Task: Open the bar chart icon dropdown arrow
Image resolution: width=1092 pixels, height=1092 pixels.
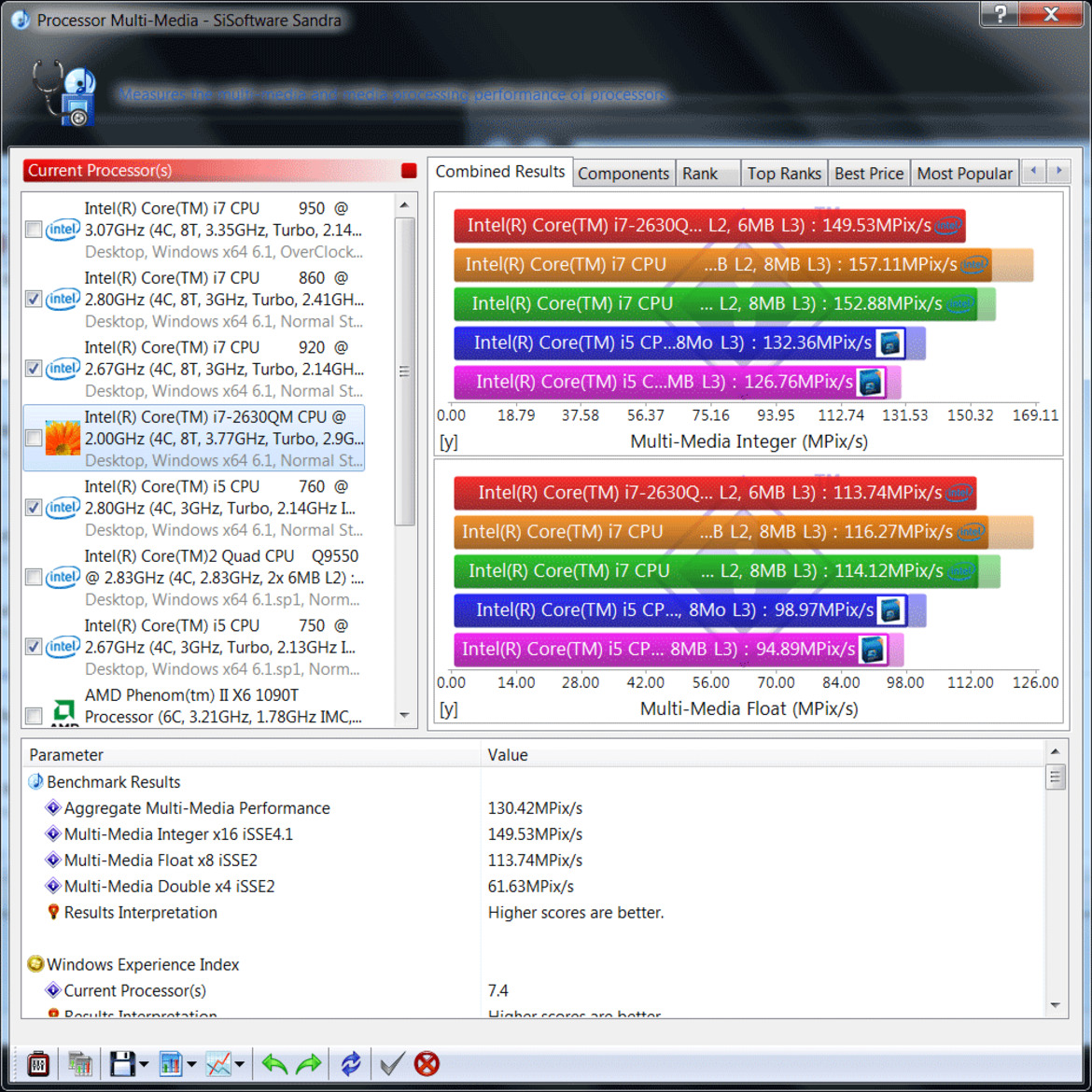Action: point(191,1064)
